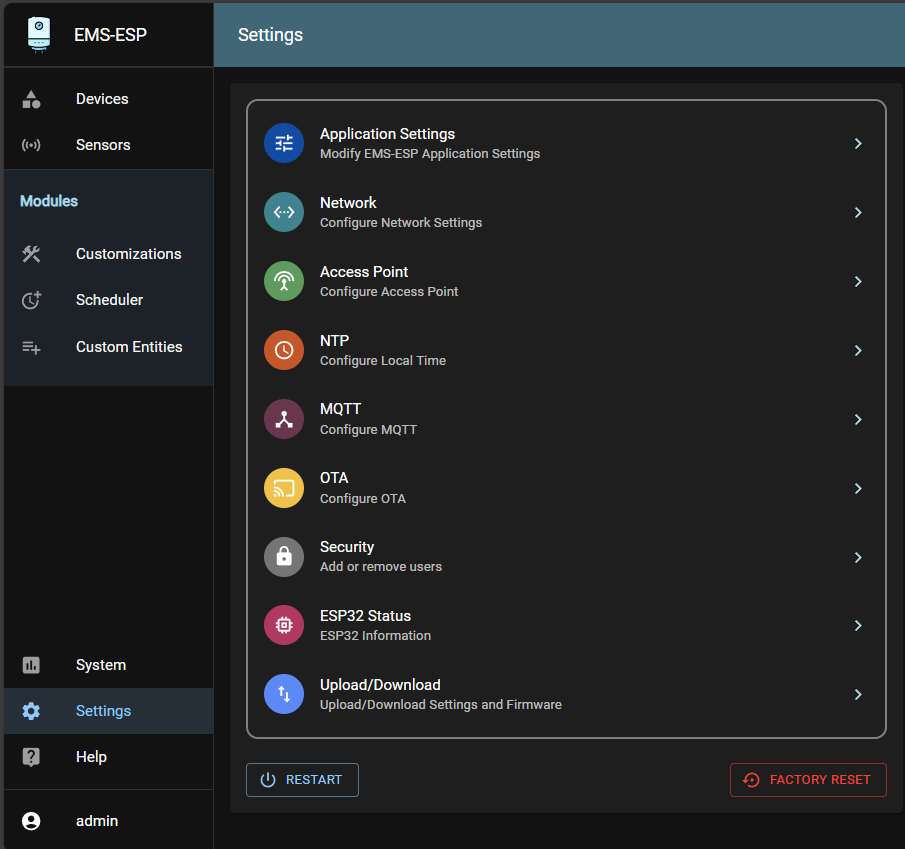This screenshot has width=905, height=849.
Task: Open the admin account avatar icon
Action: click(x=31, y=820)
